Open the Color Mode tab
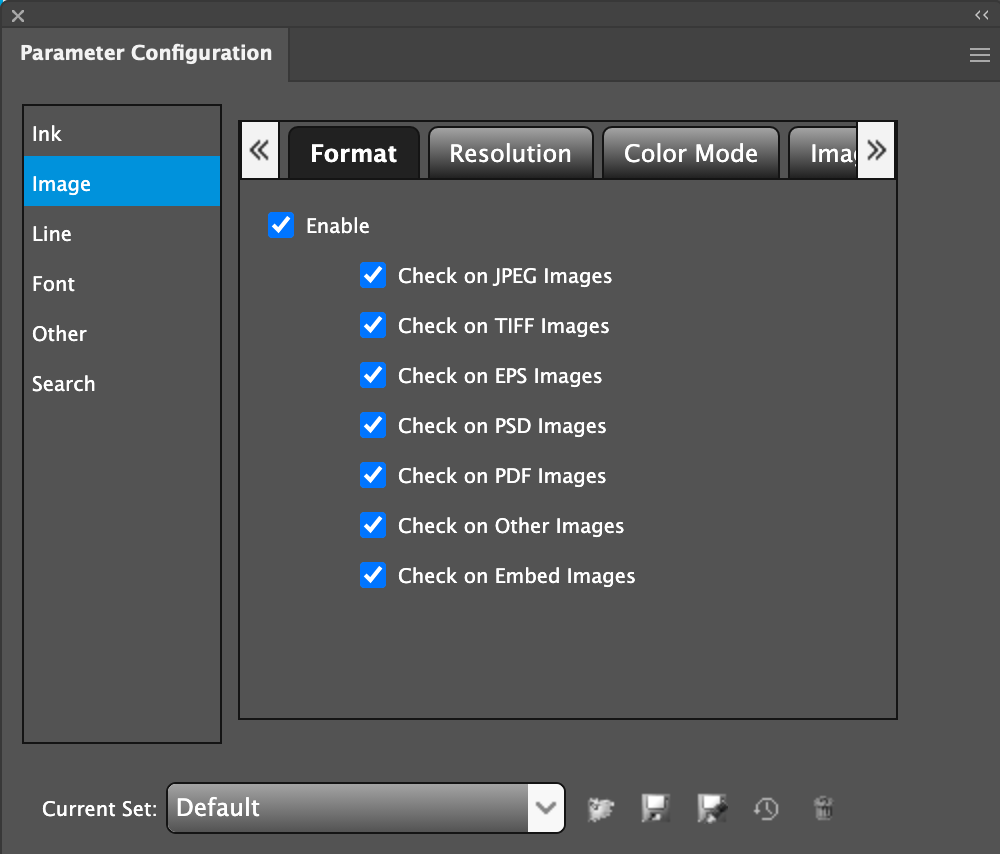The height and width of the screenshot is (854, 1000). coord(690,154)
